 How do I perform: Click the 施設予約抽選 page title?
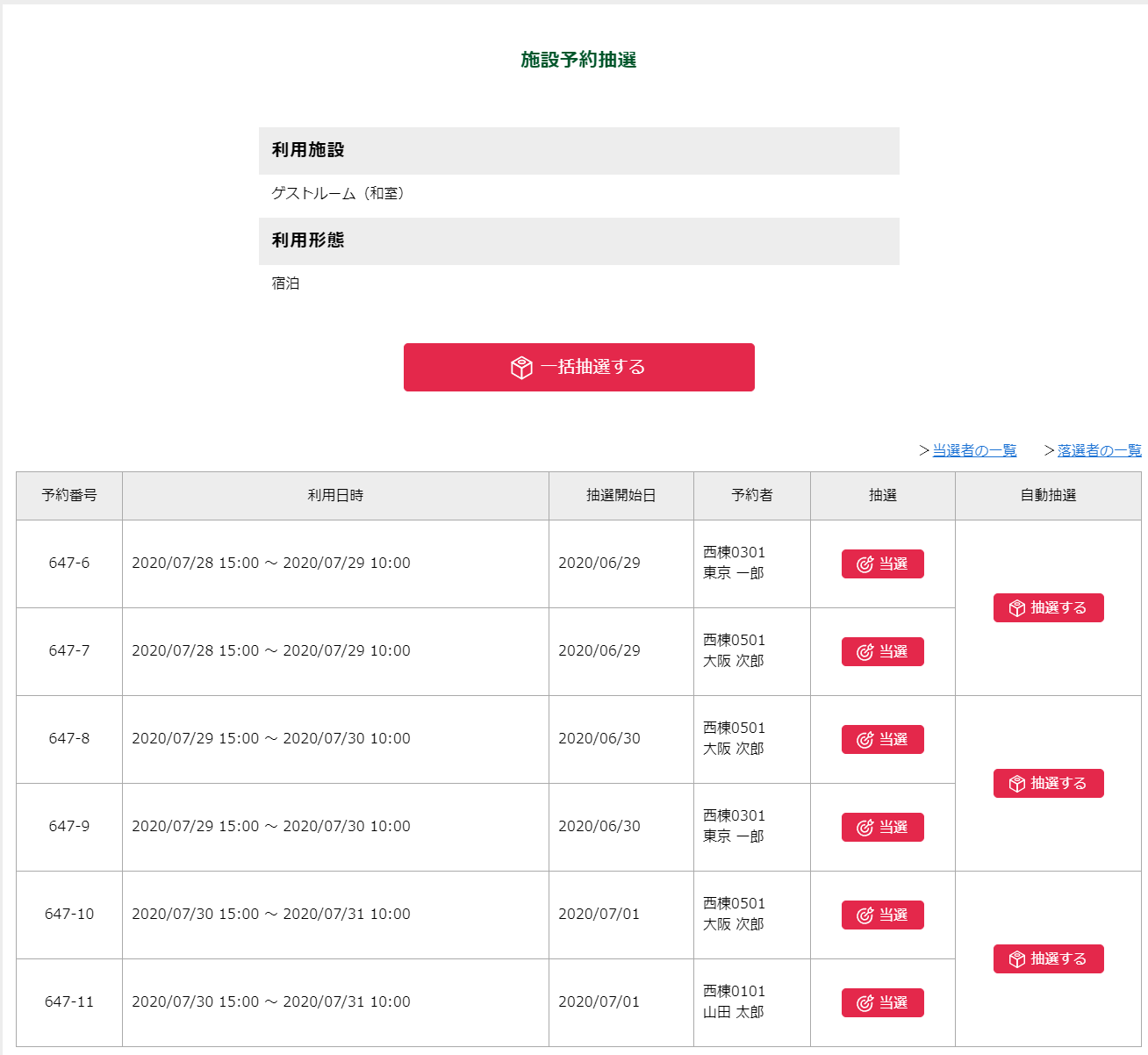click(x=578, y=60)
